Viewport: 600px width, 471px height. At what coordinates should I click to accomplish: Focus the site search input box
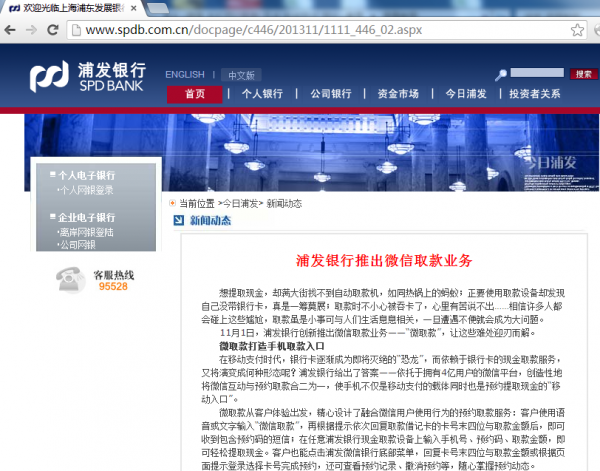point(537,73)
